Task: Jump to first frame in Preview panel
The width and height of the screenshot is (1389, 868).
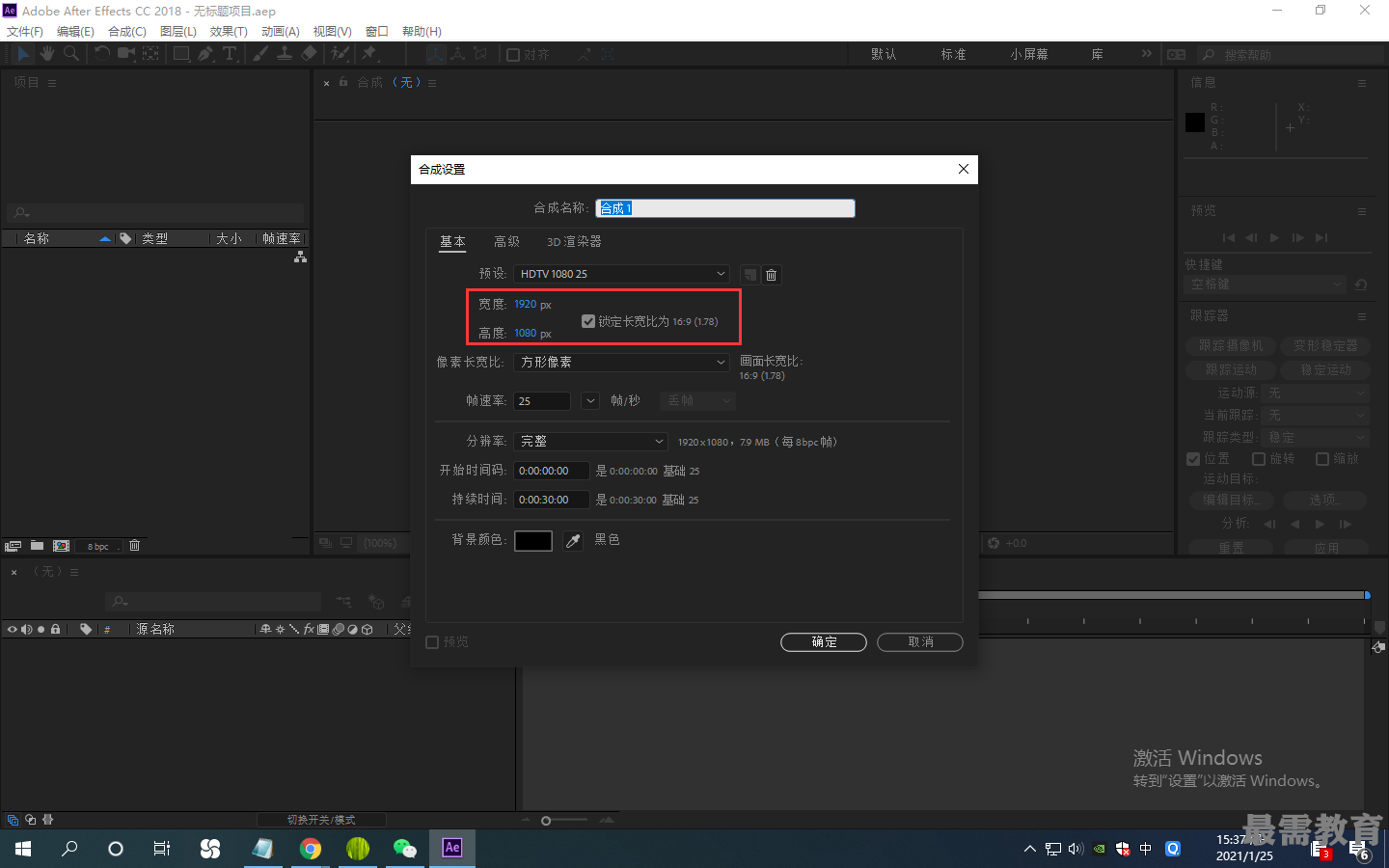Action: click(1228, 237)
